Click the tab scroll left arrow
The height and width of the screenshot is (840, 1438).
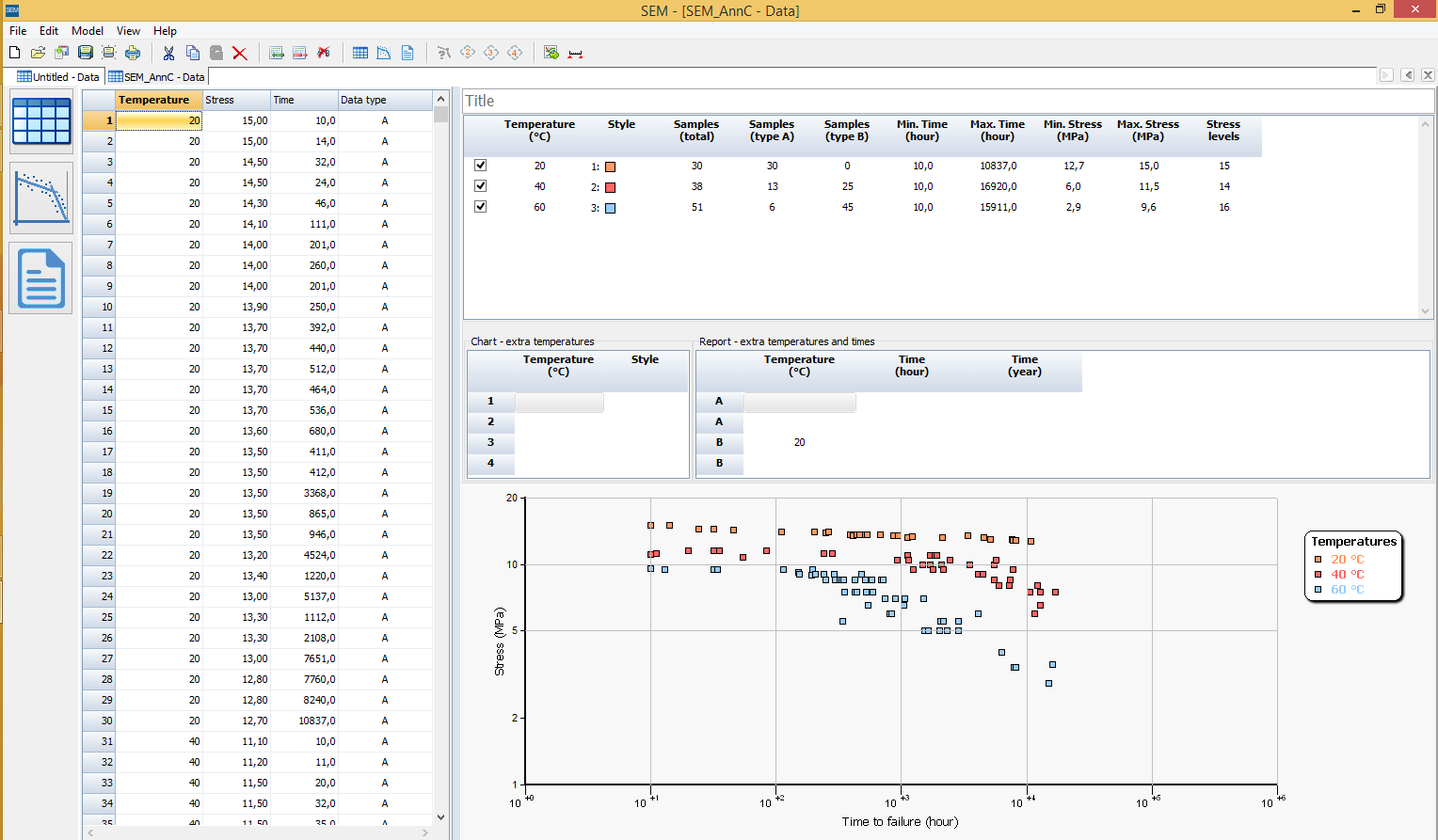tap(1408, 75)
